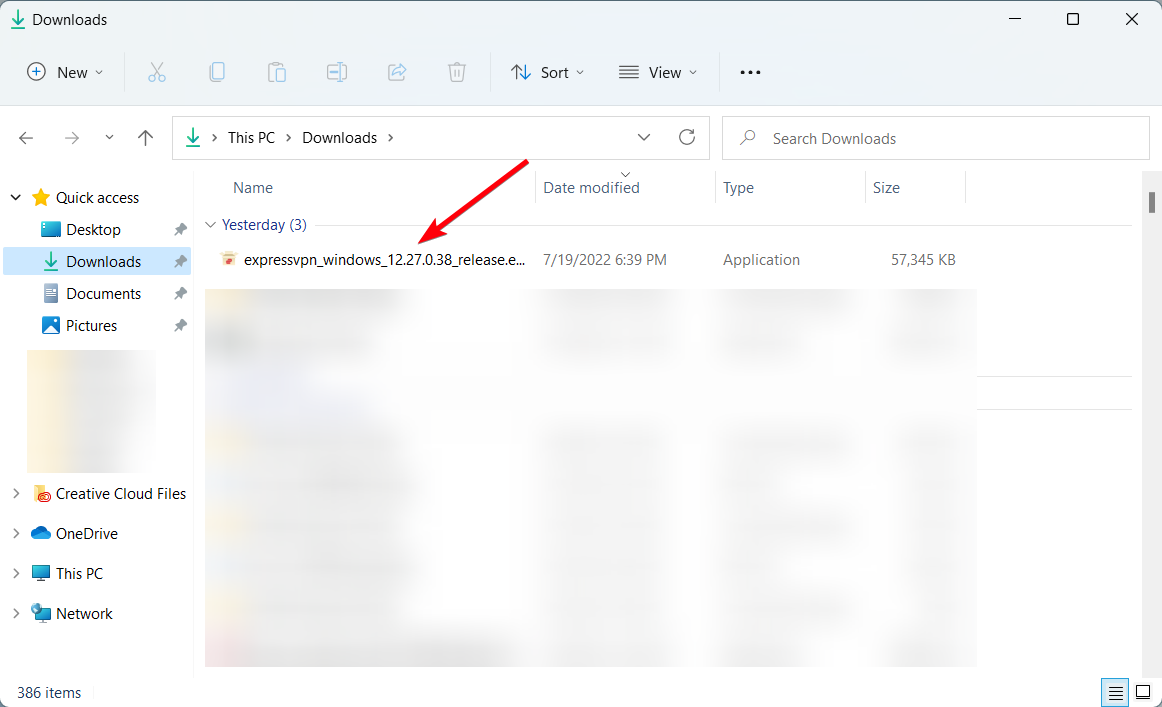Image resolution: width=1162 pixels, height=707 pixels.
Task: Open the See more three-dots menu
Action: click(750, 72)
